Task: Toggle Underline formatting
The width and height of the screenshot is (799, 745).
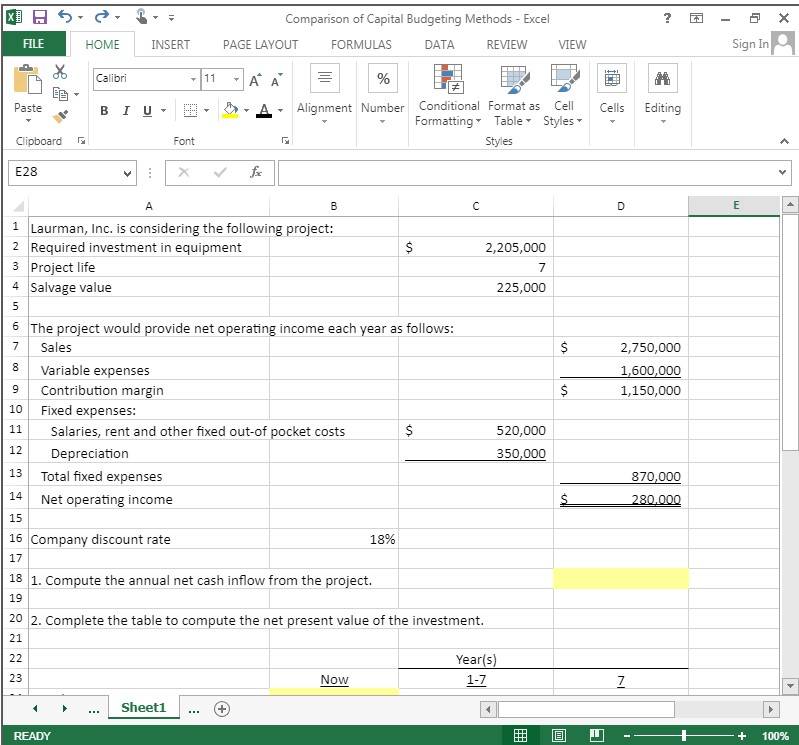Action: (147, 111)
